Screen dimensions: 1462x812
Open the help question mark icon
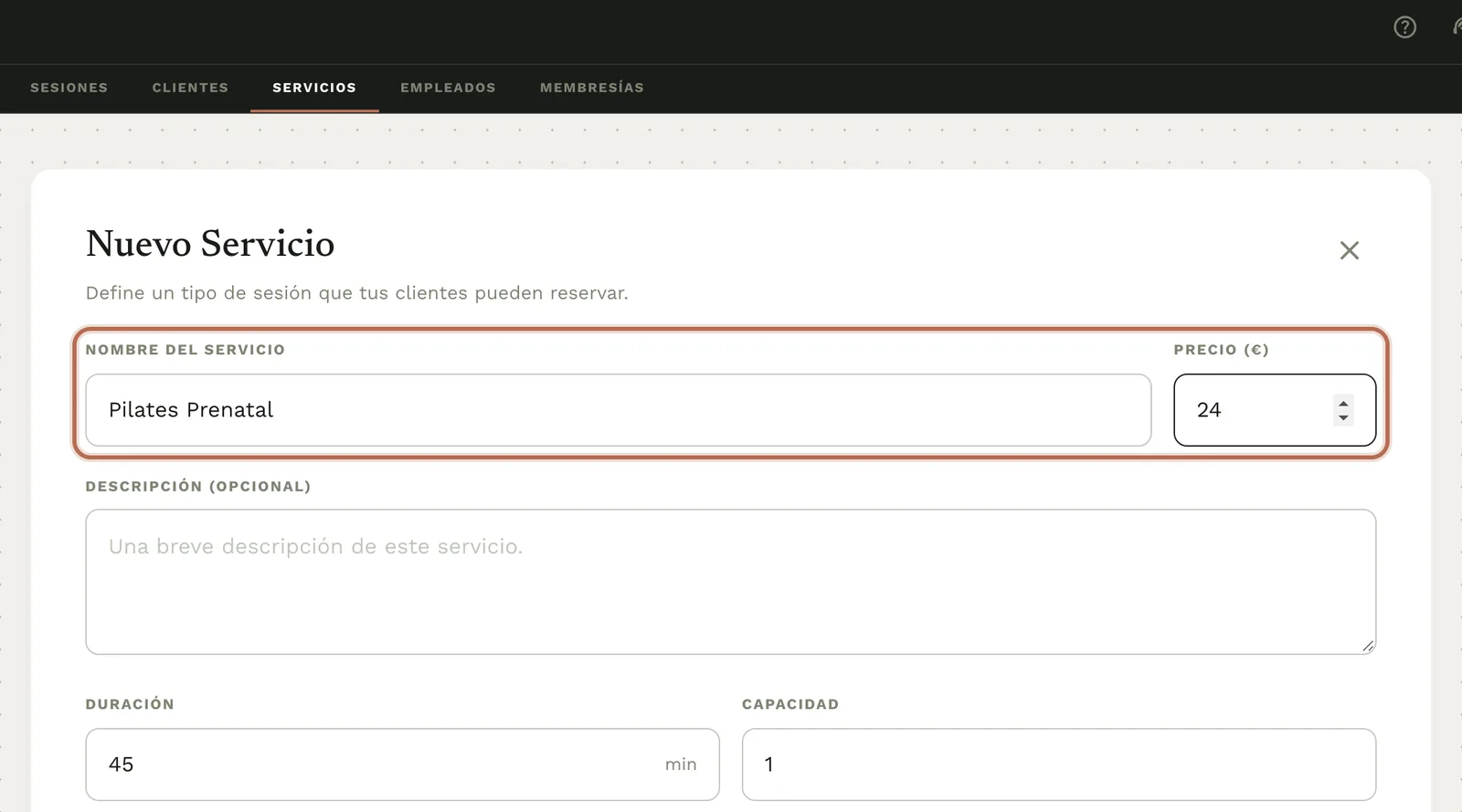(1404, 27)
